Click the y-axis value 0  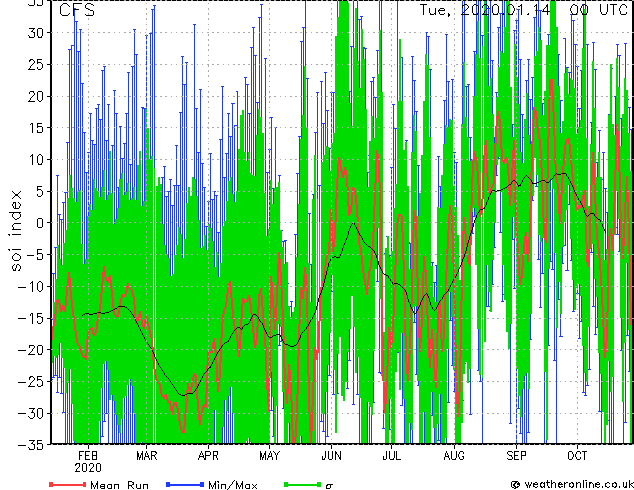click(x=40, y=223)
